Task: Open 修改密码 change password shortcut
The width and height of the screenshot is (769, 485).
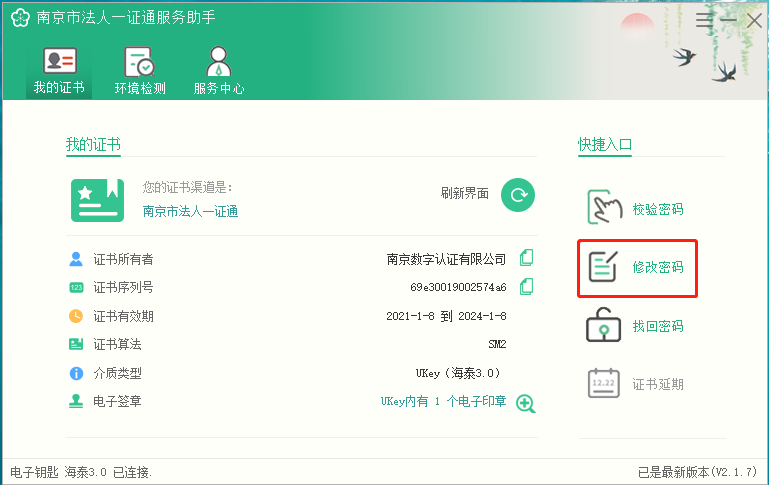Action: tap(637, 268)
